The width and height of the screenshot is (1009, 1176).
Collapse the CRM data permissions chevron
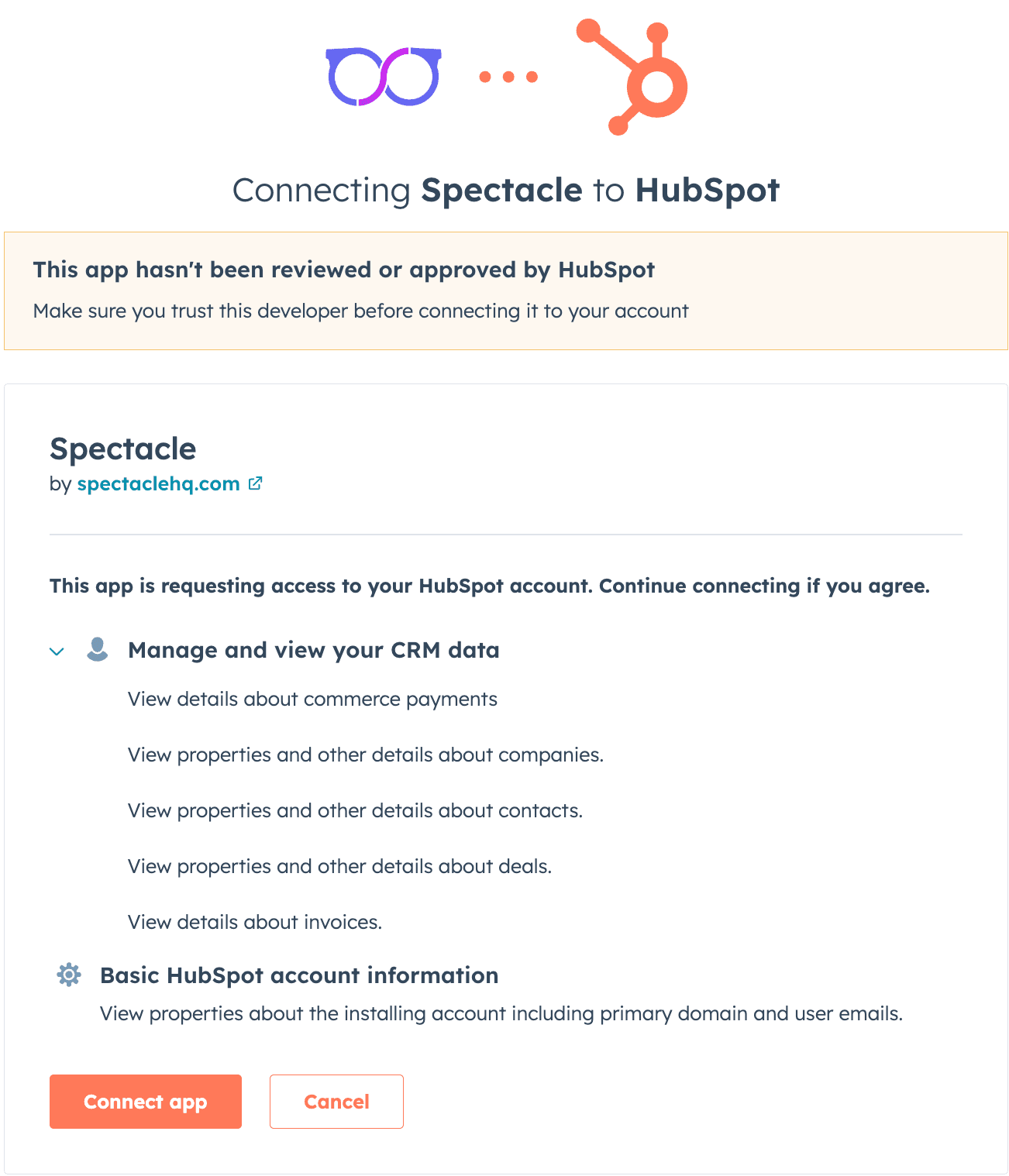[57, 651]
